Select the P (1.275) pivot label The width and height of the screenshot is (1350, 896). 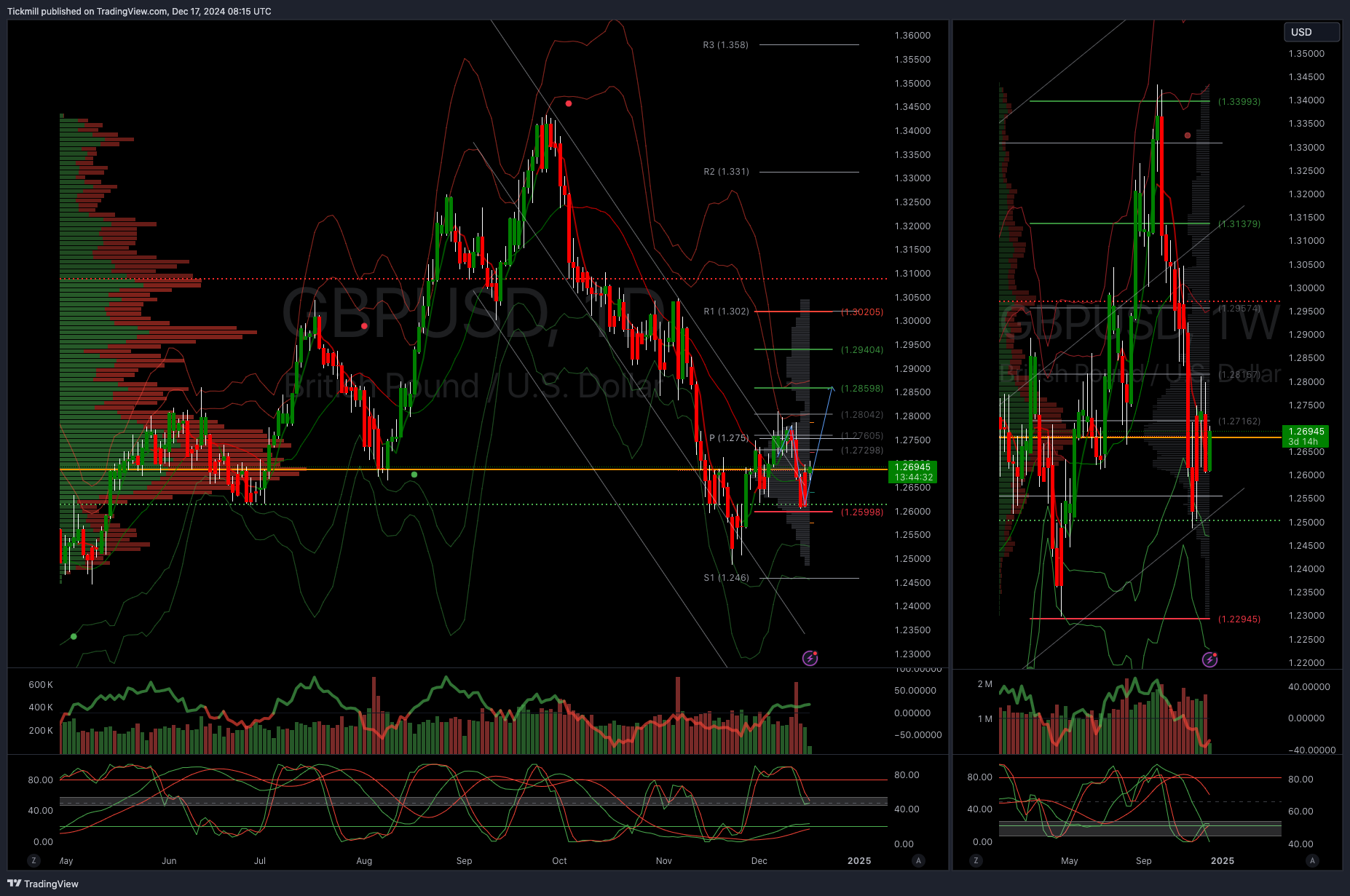pyautogui.click(x=729, y=438)
